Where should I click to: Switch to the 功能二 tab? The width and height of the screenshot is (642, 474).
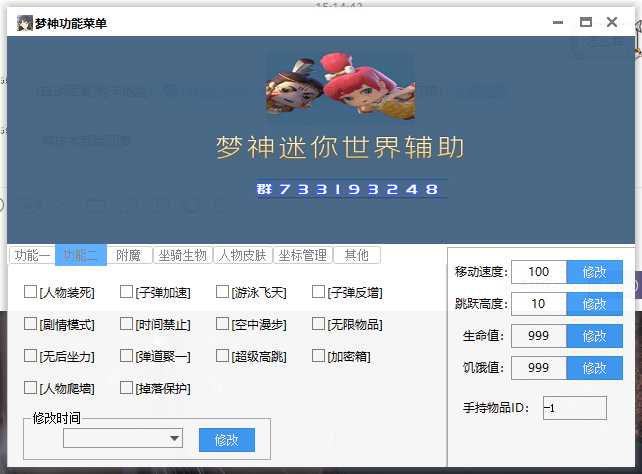pyautogui.click(x=81, y=255)
